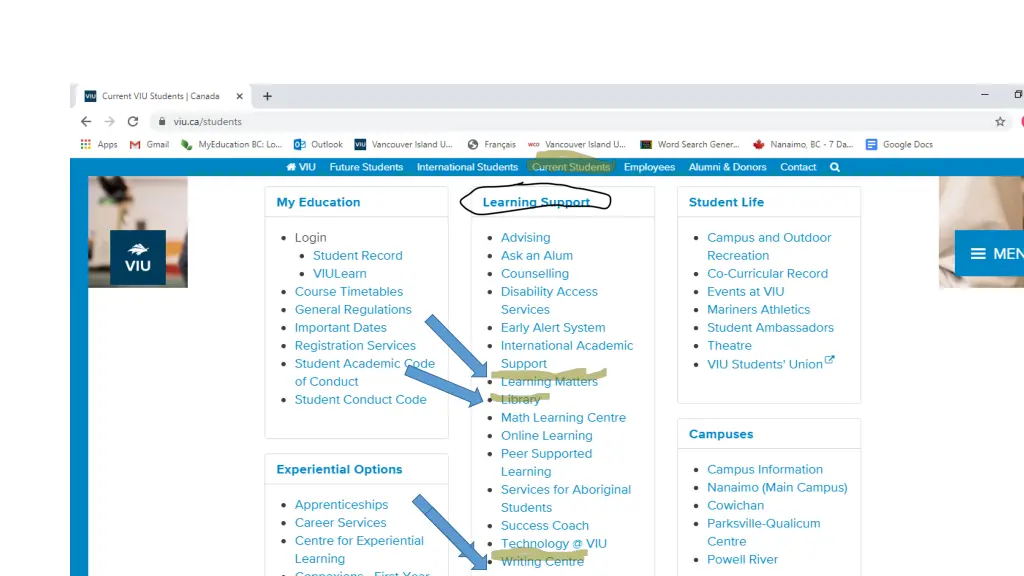Image resolution: width=1024 pixels, height=576 pixels.
Task: Open the site menu button
Action: [x=989, y=253]
